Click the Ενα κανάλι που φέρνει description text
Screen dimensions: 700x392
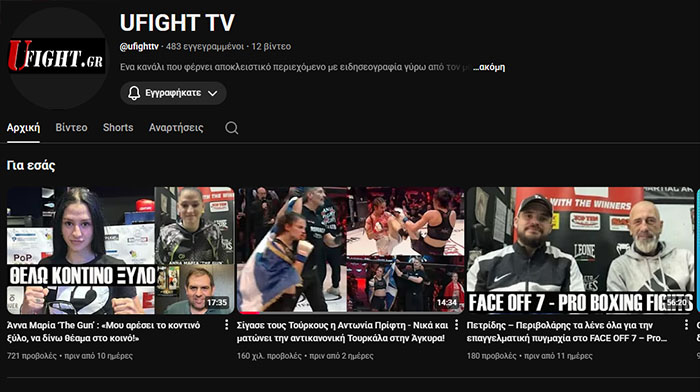(x=296, y=67)
